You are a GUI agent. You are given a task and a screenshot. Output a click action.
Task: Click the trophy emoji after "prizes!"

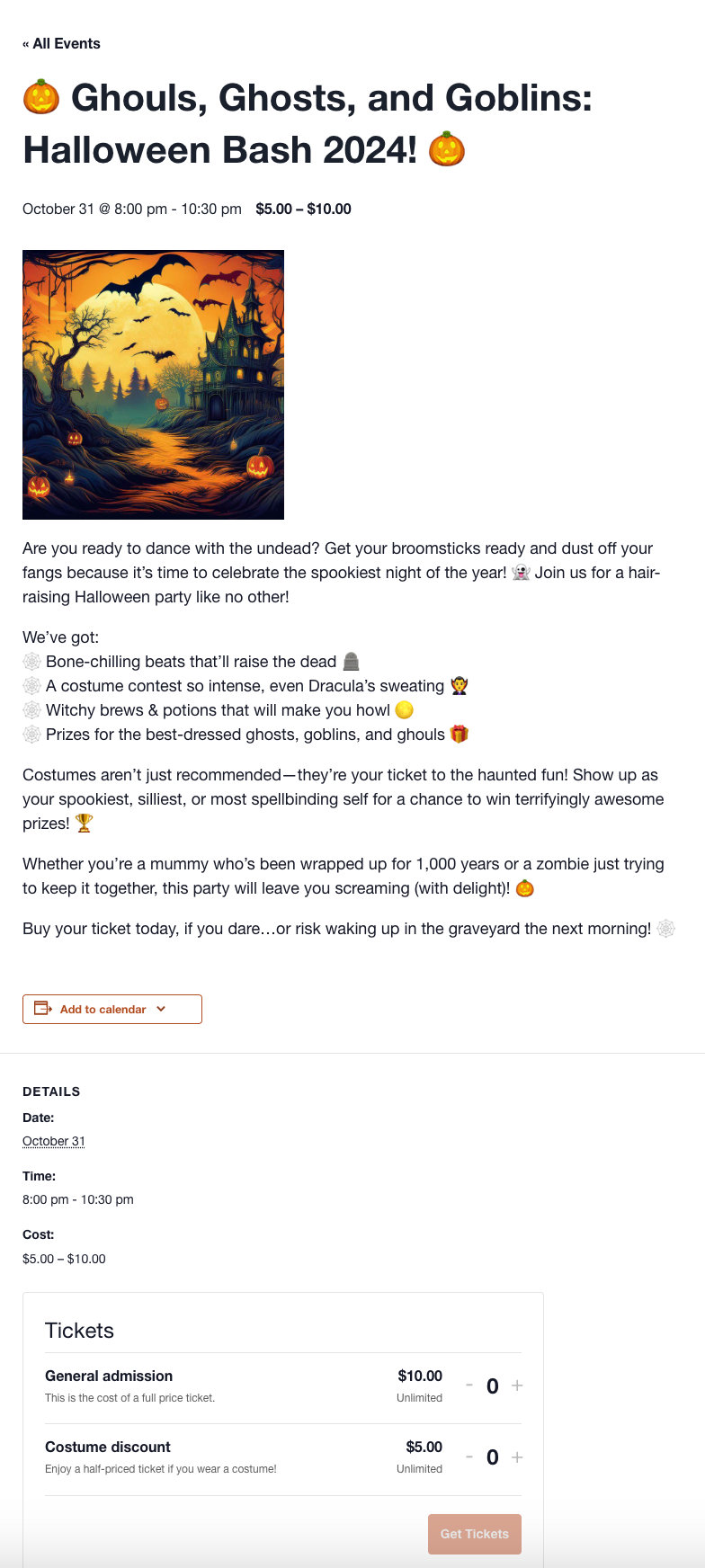(x=85, y=824)
